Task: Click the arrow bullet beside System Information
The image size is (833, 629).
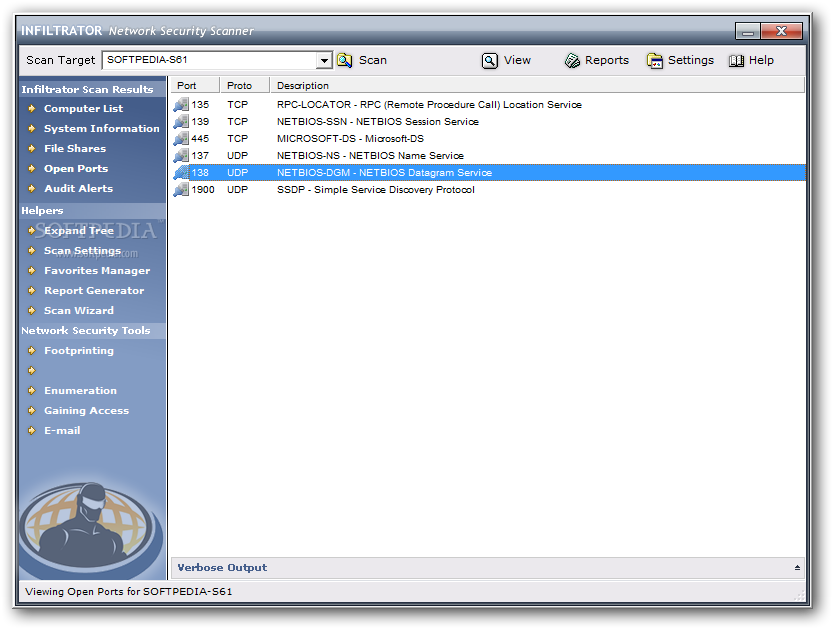Action: (32, 129)
